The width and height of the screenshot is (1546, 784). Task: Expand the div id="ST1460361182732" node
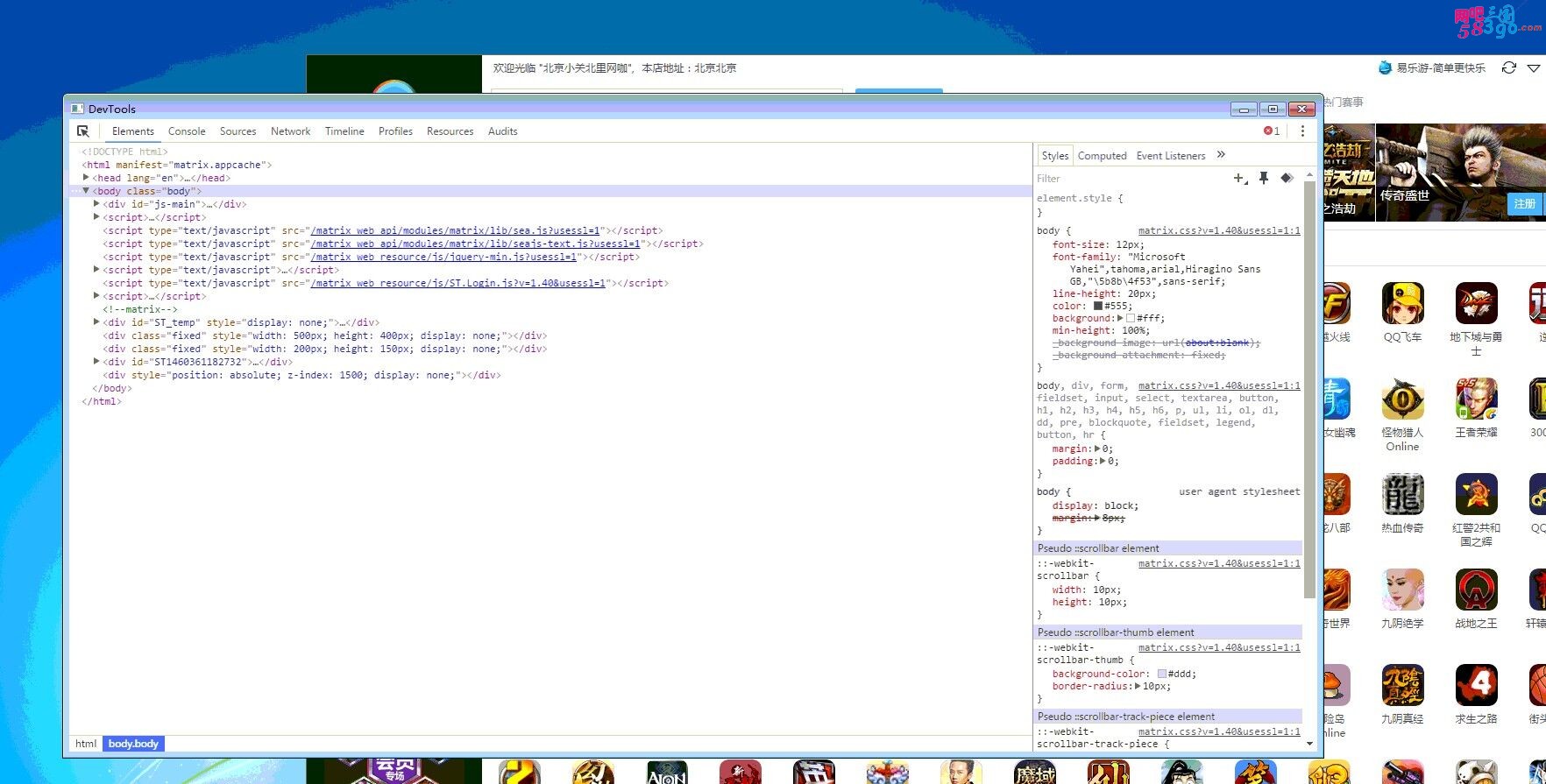pyautogui.click(x=96, y=361)
